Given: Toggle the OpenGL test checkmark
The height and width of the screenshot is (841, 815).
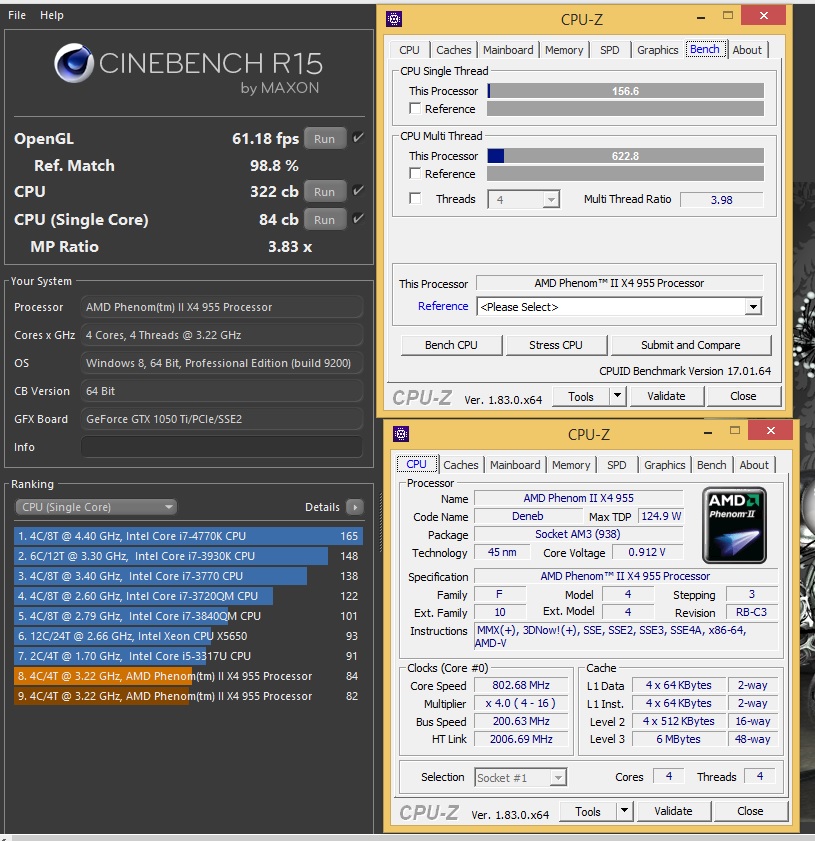Looking at the screenshot, I should coord(358,138).
